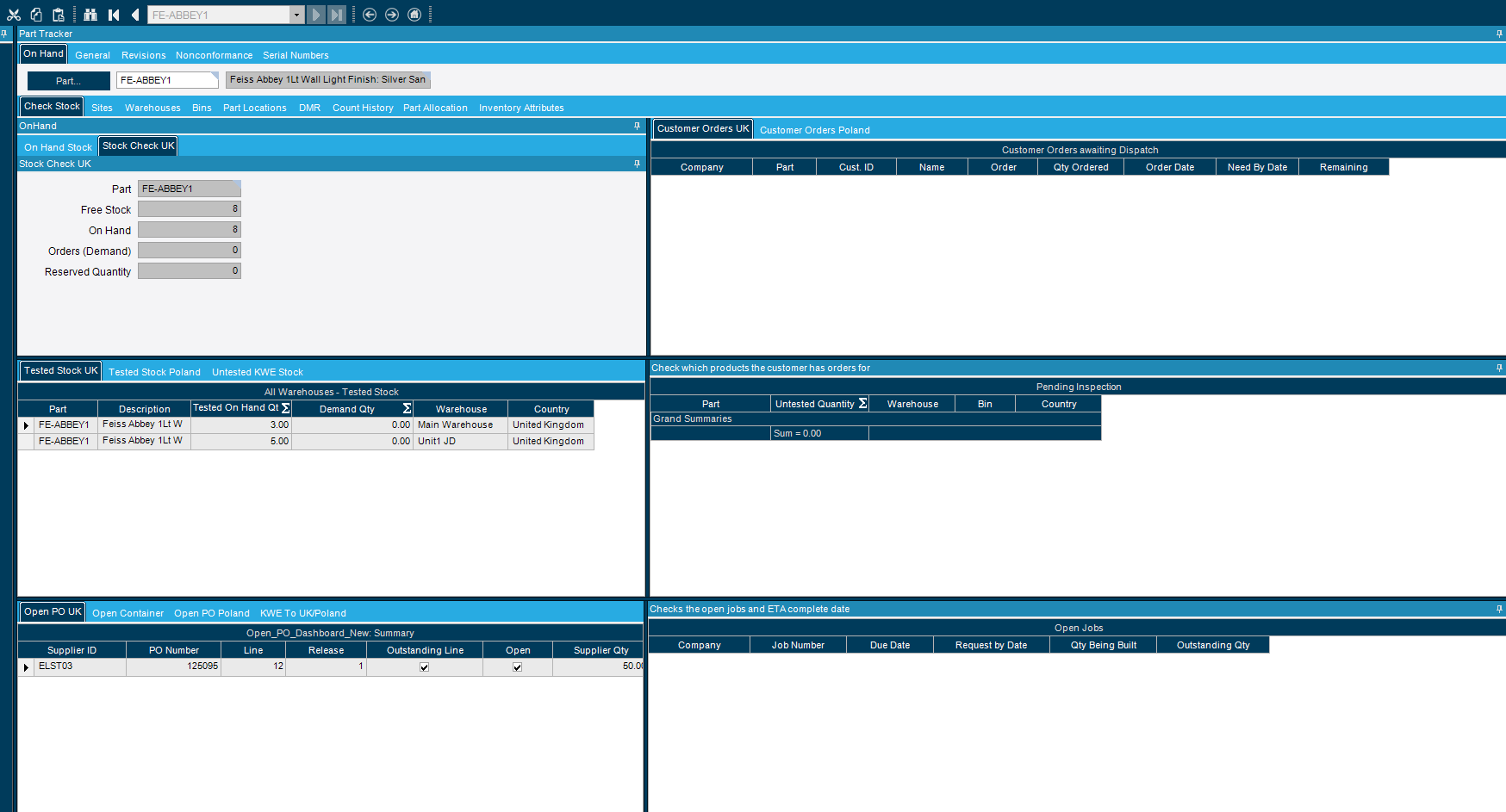Click pin on 'Checks the open jobs' panel
The image size is (1506, 812).
click(x=1499, y=609)
